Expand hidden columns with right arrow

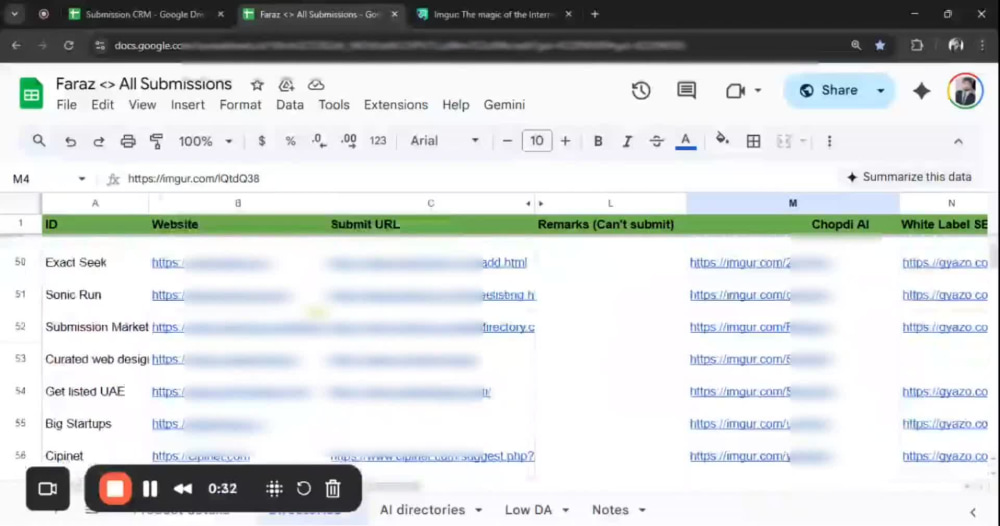(541, 203)
